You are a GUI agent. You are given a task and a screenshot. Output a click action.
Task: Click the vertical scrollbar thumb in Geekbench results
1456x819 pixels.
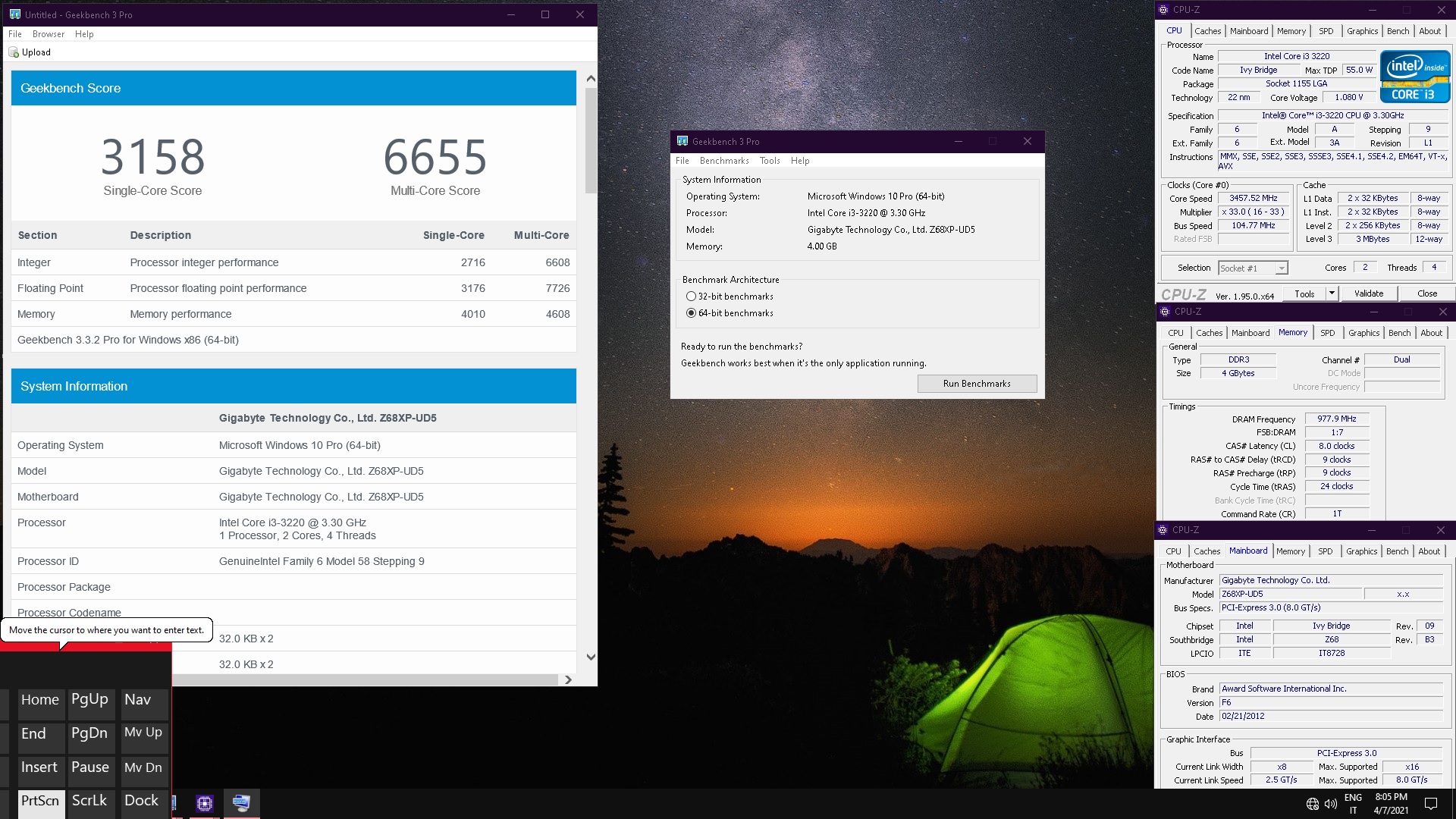(x=591, y=140)
